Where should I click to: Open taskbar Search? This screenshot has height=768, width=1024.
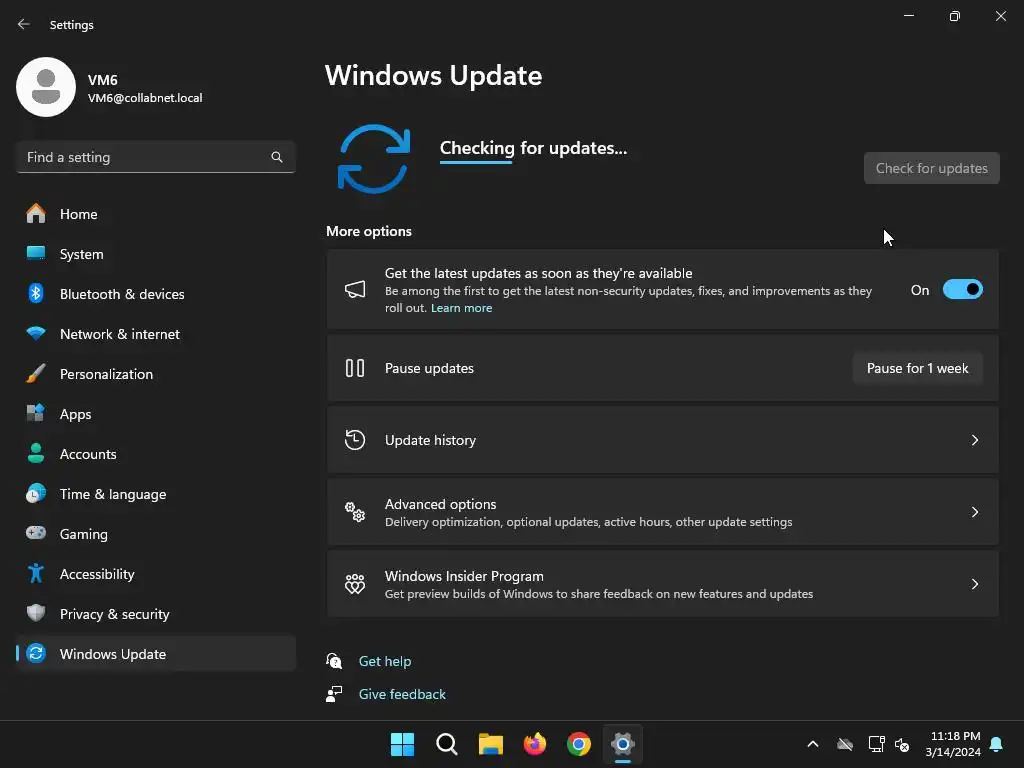[447, 744]
